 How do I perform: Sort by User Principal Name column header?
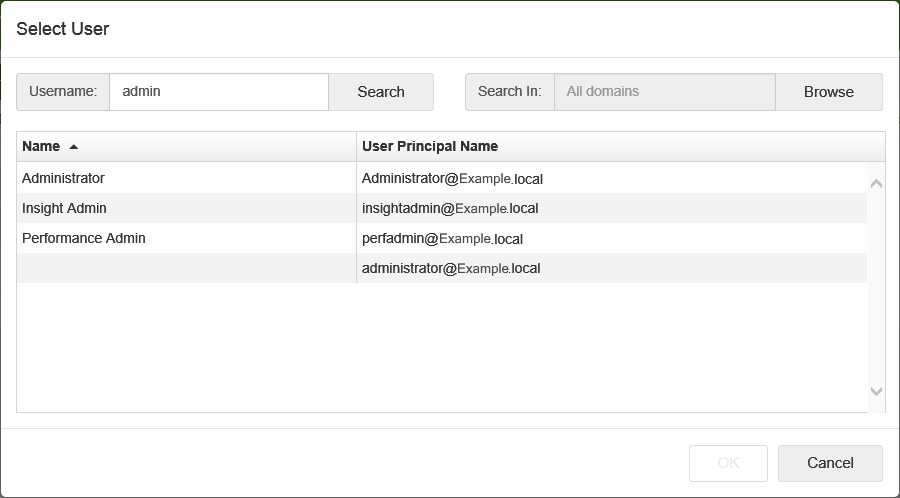pyautogui.click(x=430, y=147)
